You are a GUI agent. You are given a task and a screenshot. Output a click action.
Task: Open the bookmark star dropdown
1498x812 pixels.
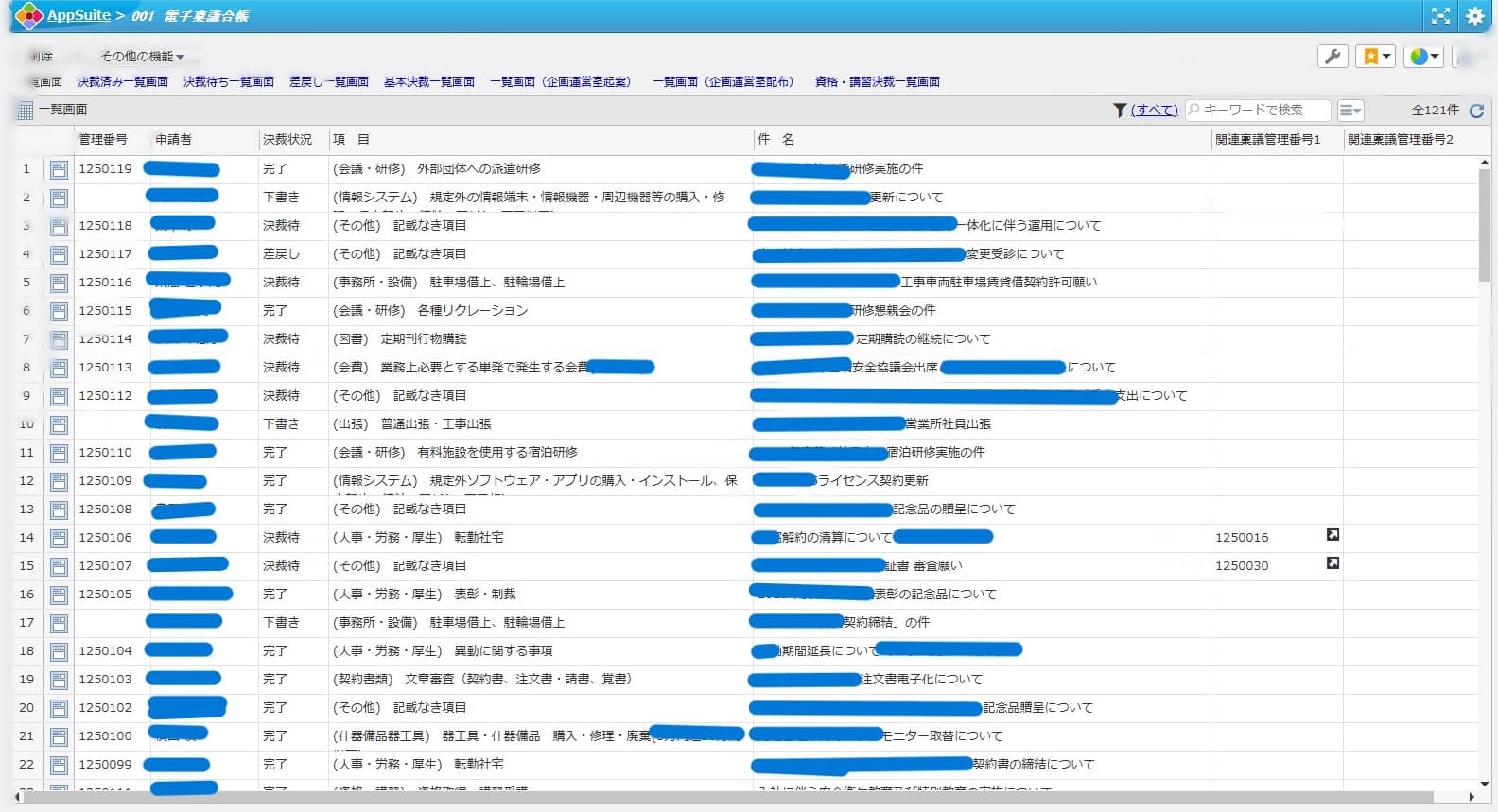click(1375, 57)
